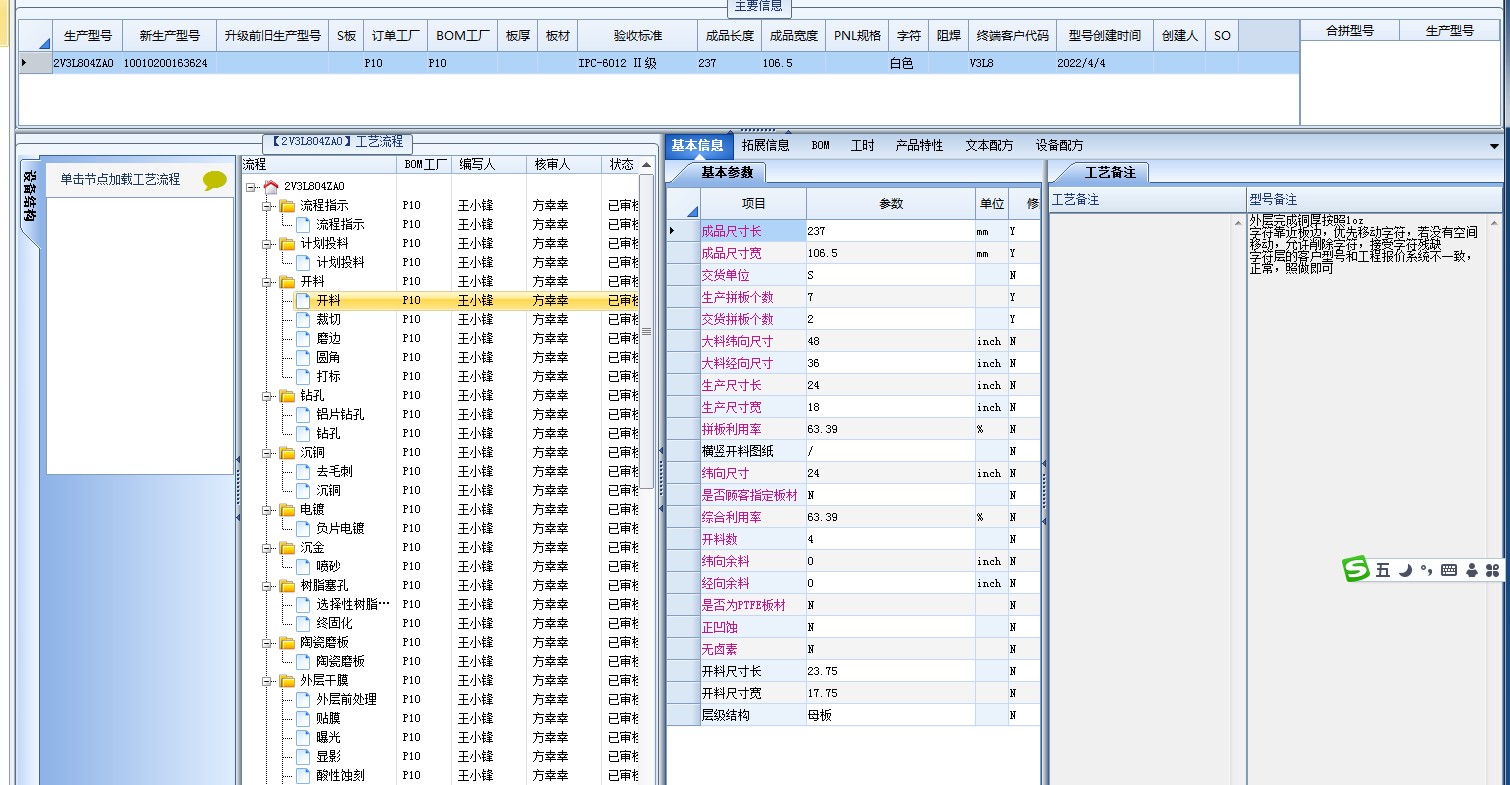Image resolution: width=1510 pixels, height=785 pixels.
Task: Click the document icon beside 贴膜
Action: click(x=303, y=718)
